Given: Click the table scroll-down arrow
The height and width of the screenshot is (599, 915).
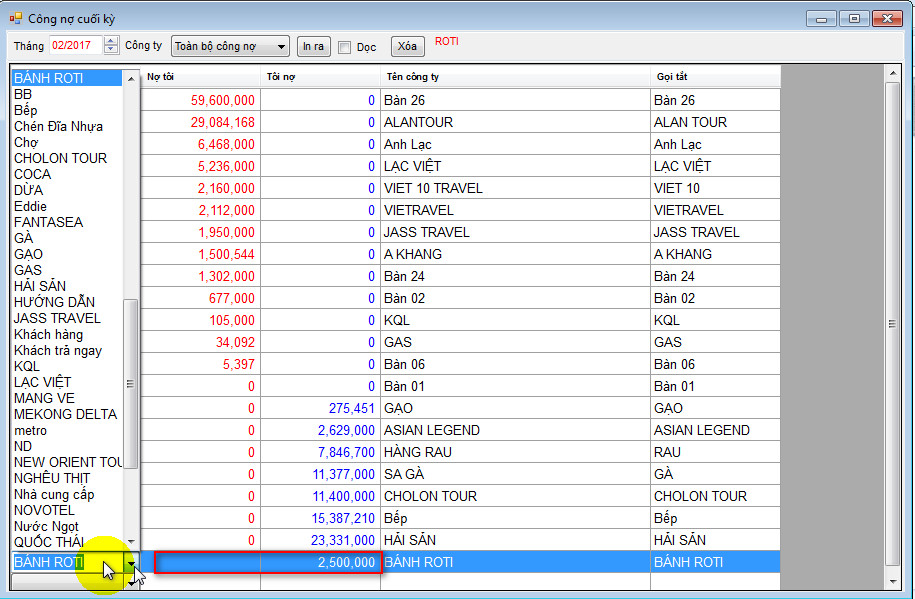Looking at the screenshot, I should (x=892, y=581).
